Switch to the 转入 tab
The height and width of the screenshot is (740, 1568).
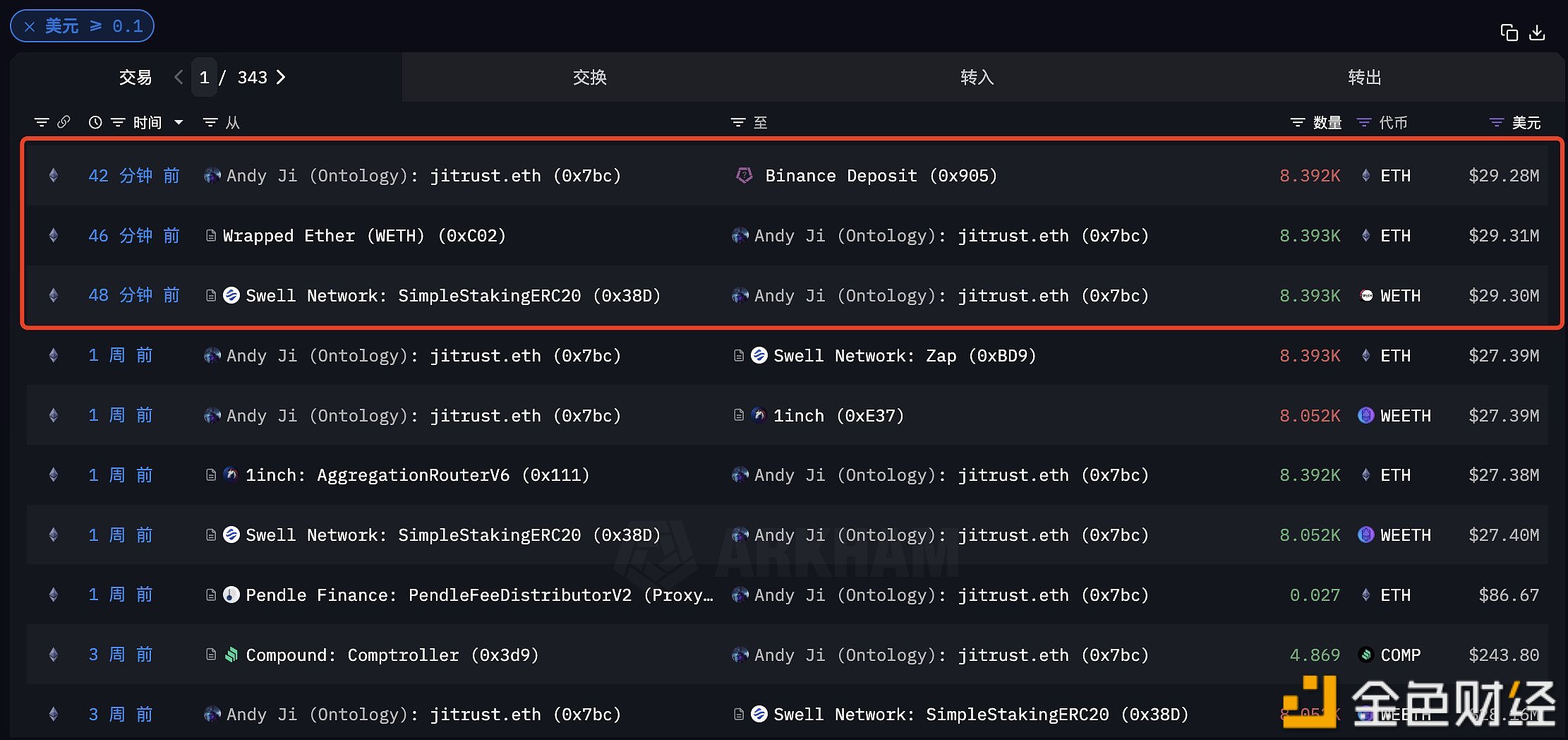point(977,77)
